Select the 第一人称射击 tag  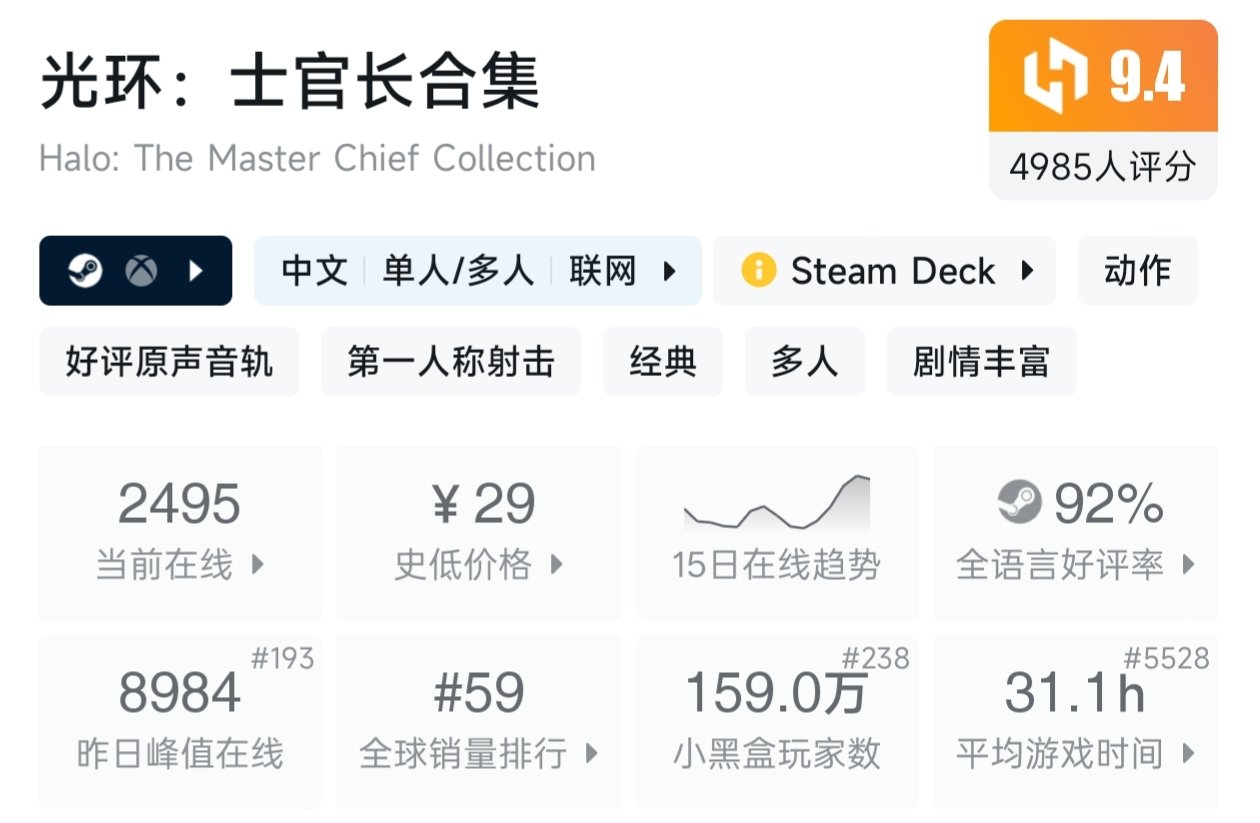pos(450,362)
